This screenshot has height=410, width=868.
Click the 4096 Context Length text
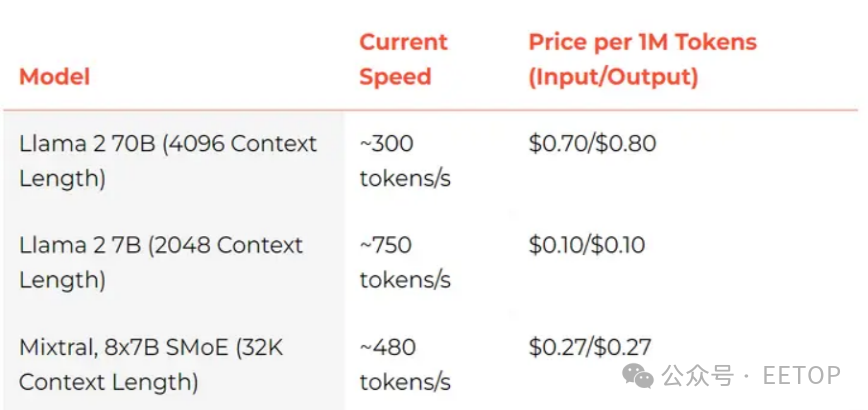(x=168, y=161)
